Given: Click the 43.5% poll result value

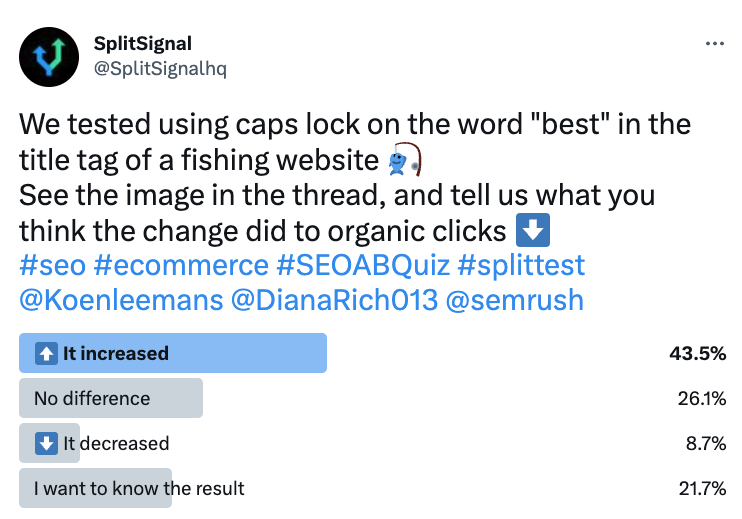Looking at the screenshot, I should click(x=697, y=353).
